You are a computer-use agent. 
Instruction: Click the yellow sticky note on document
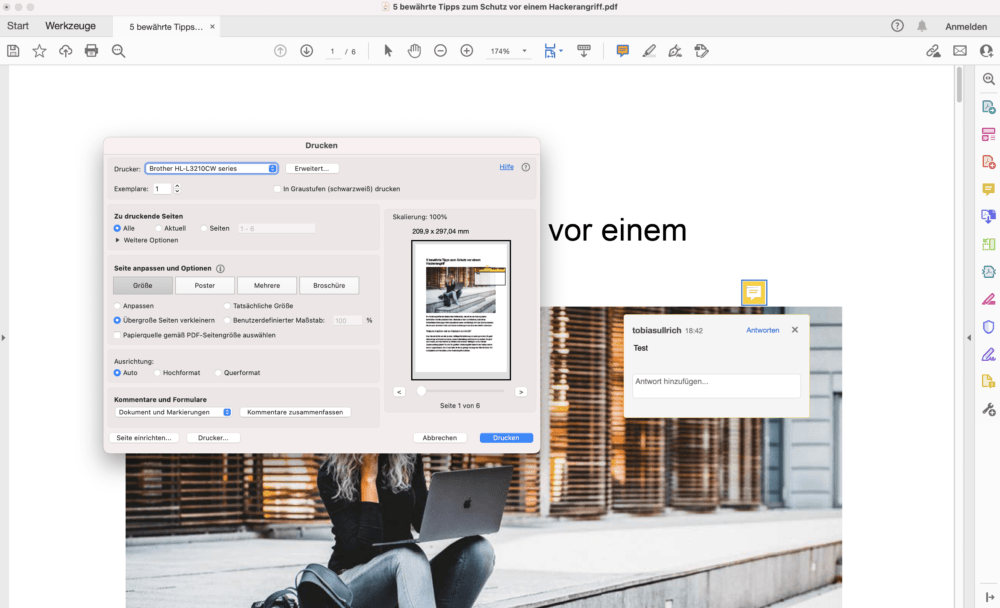[x=754, y=293]
